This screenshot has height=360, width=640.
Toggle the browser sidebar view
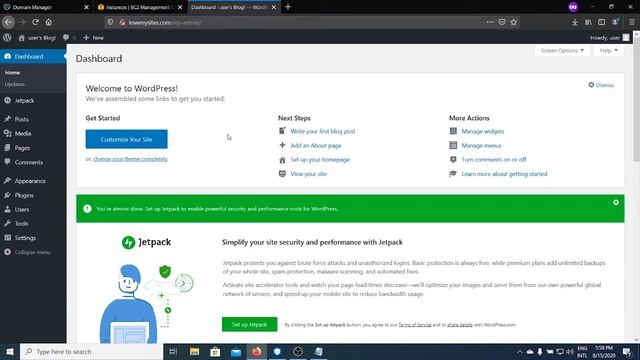point(602,22)
